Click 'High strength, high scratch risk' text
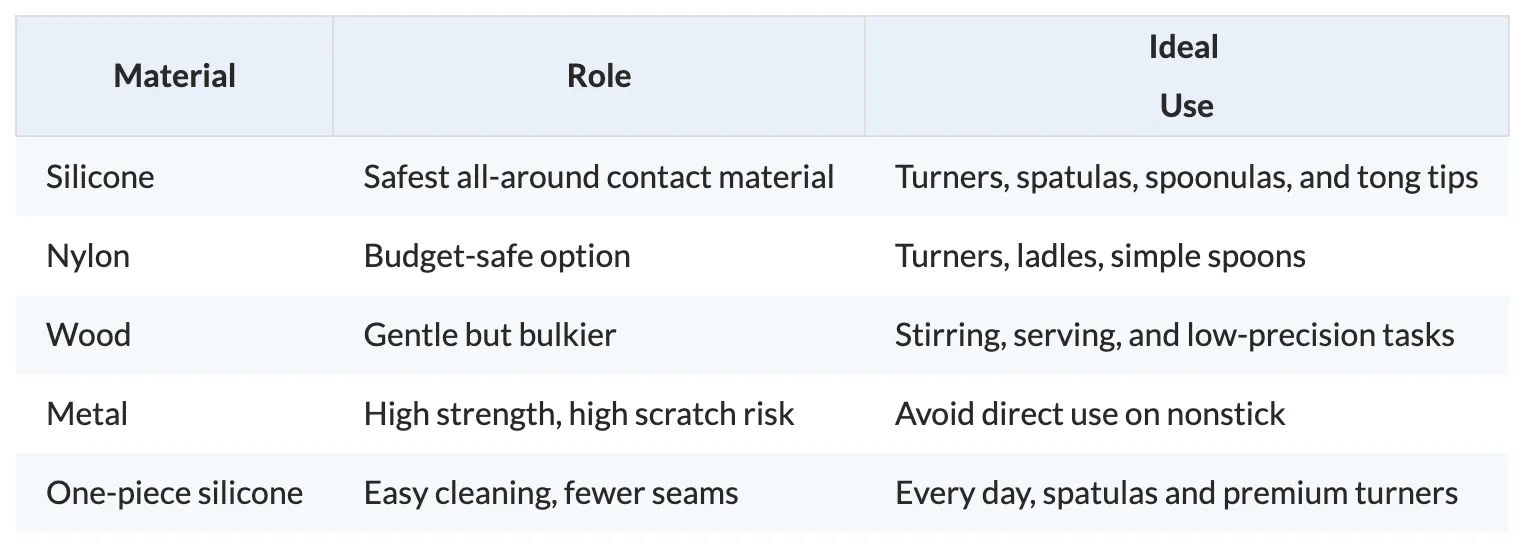 [x=579, y=413]
